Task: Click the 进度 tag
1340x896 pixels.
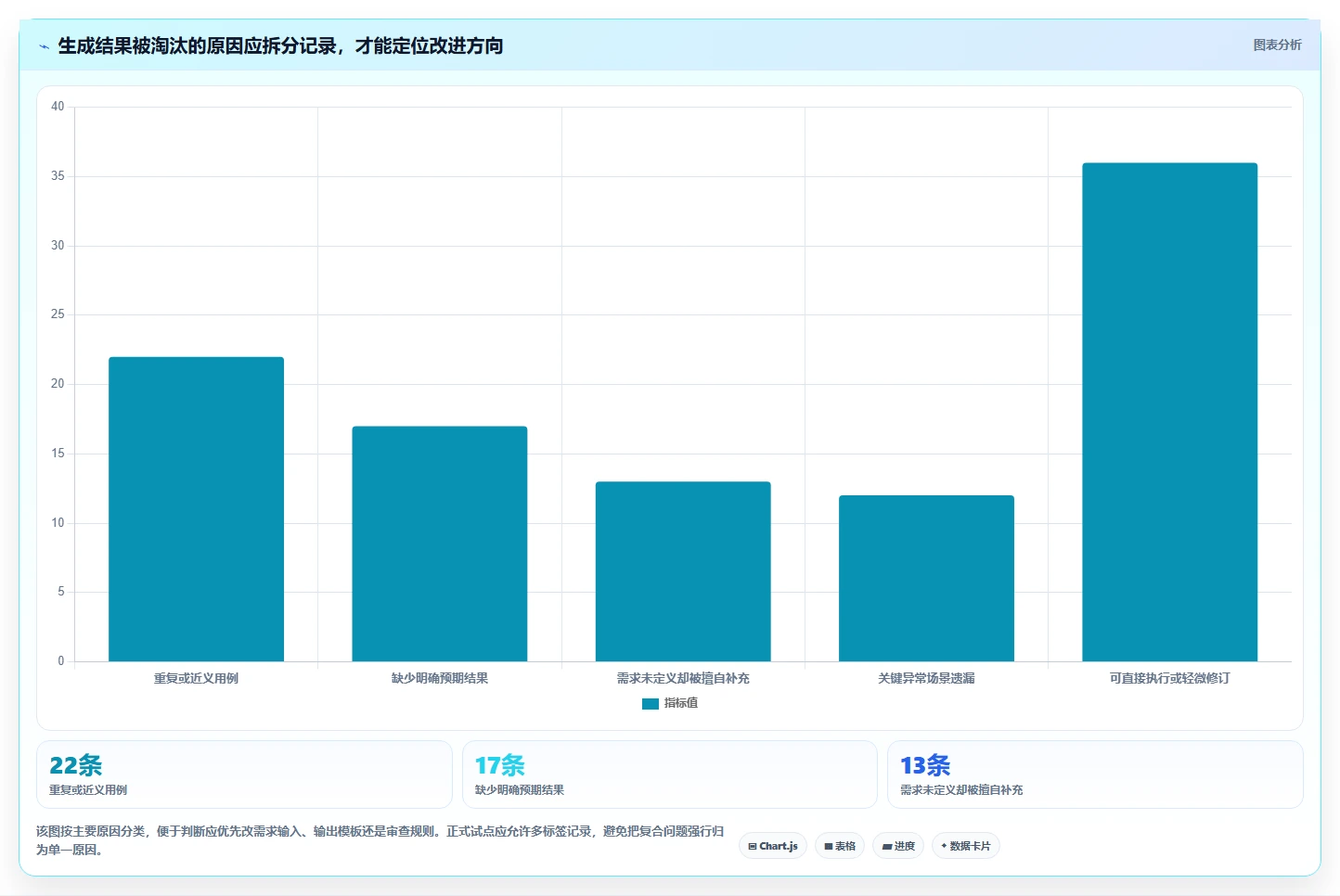Action: [x=898, y=846]
